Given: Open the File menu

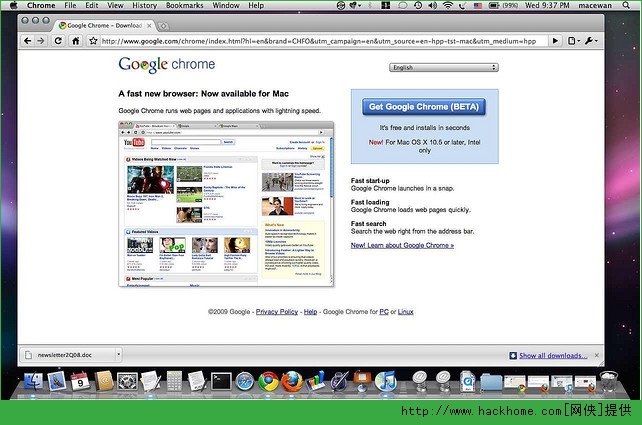Looking at the screenshot, I should [70, 5].
